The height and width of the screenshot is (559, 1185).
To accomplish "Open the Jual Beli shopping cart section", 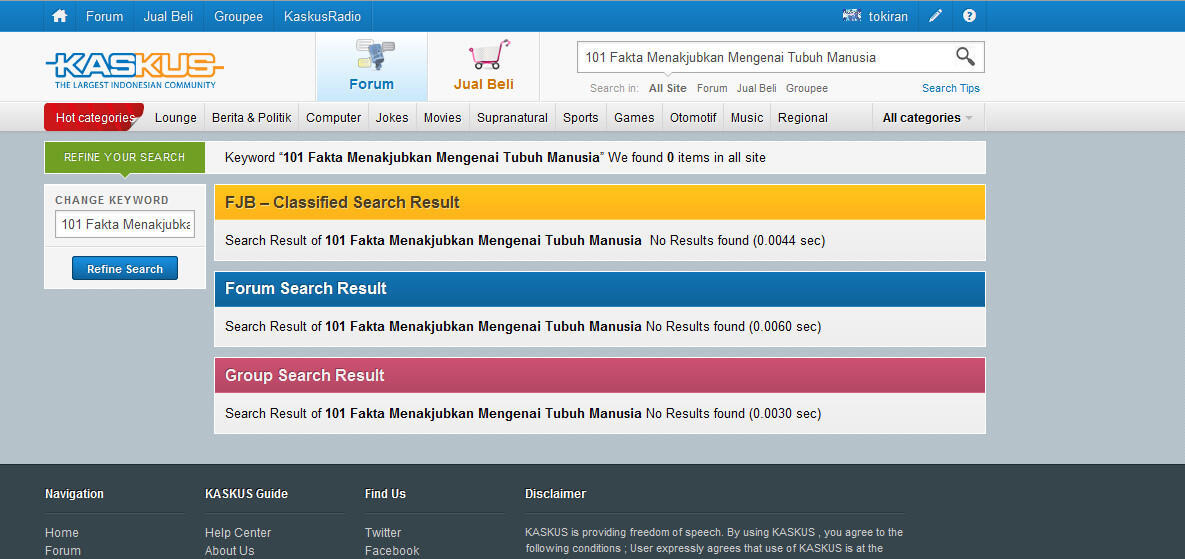I will point(484,66).
